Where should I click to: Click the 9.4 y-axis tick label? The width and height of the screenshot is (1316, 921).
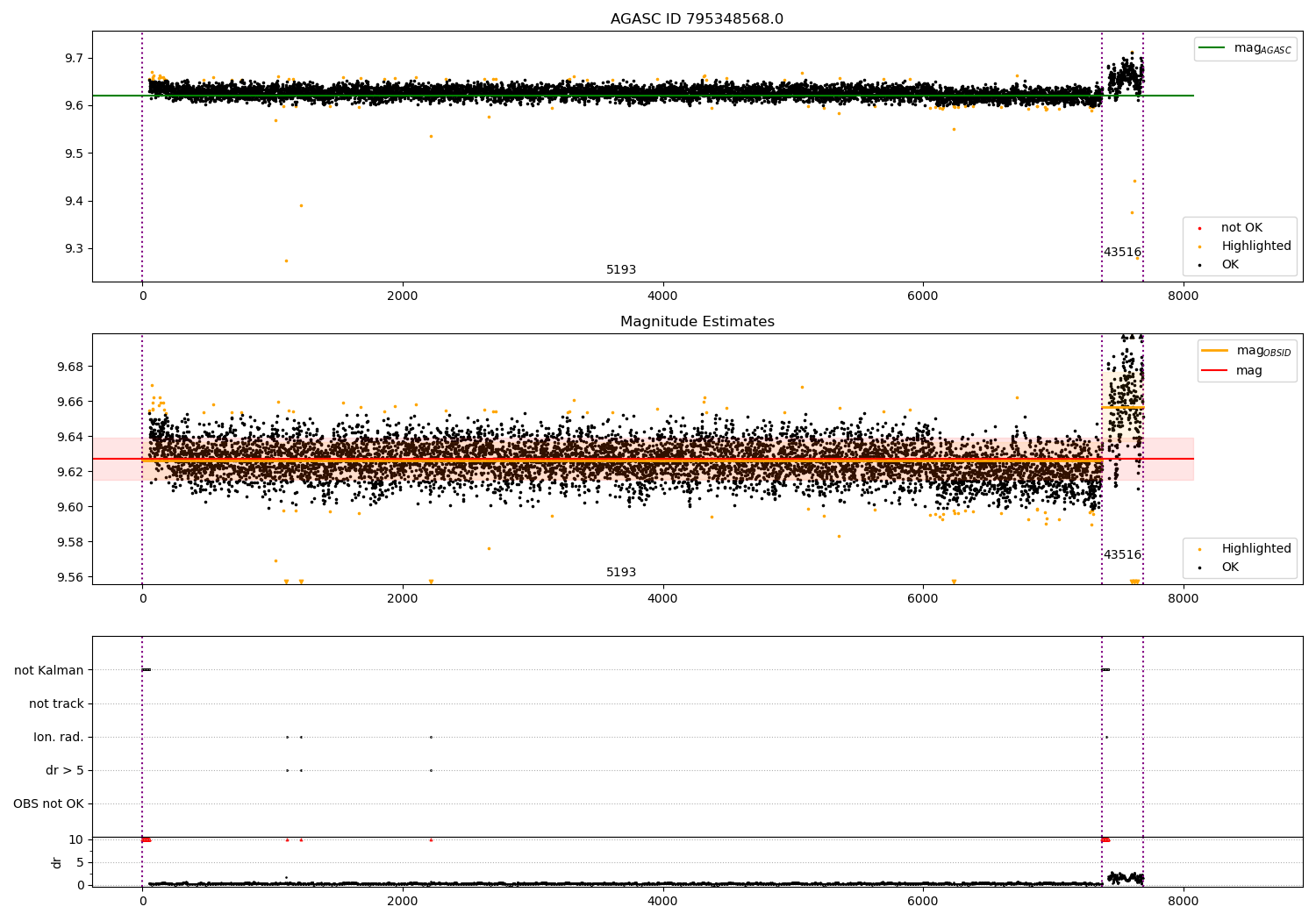coord(74,201)
